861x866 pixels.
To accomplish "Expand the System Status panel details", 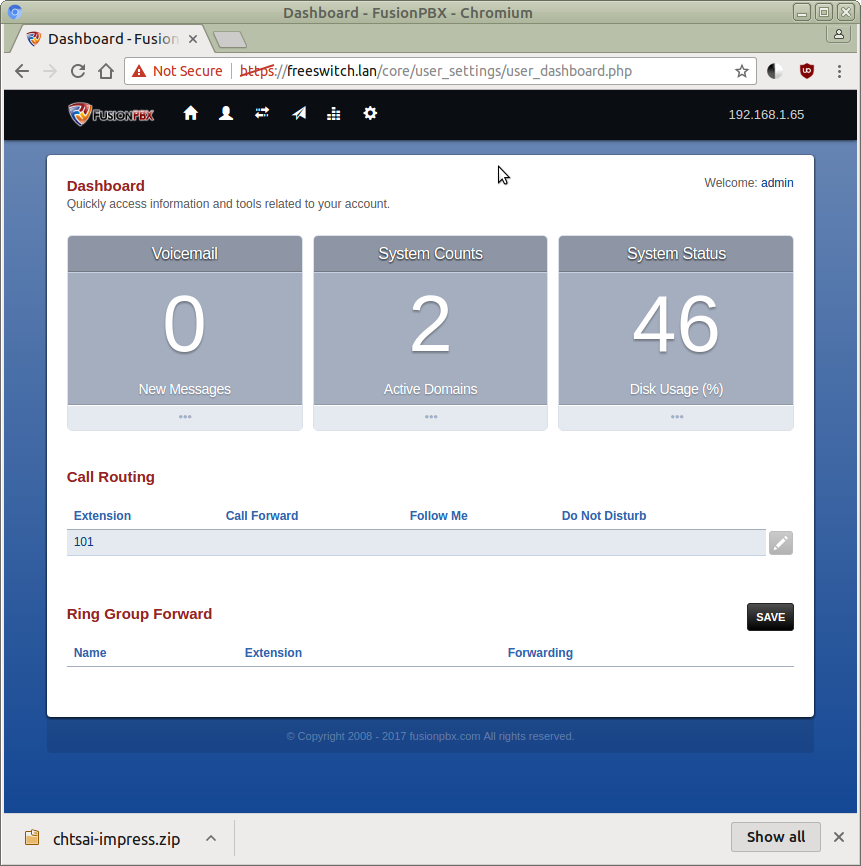I will pos(676,417).
